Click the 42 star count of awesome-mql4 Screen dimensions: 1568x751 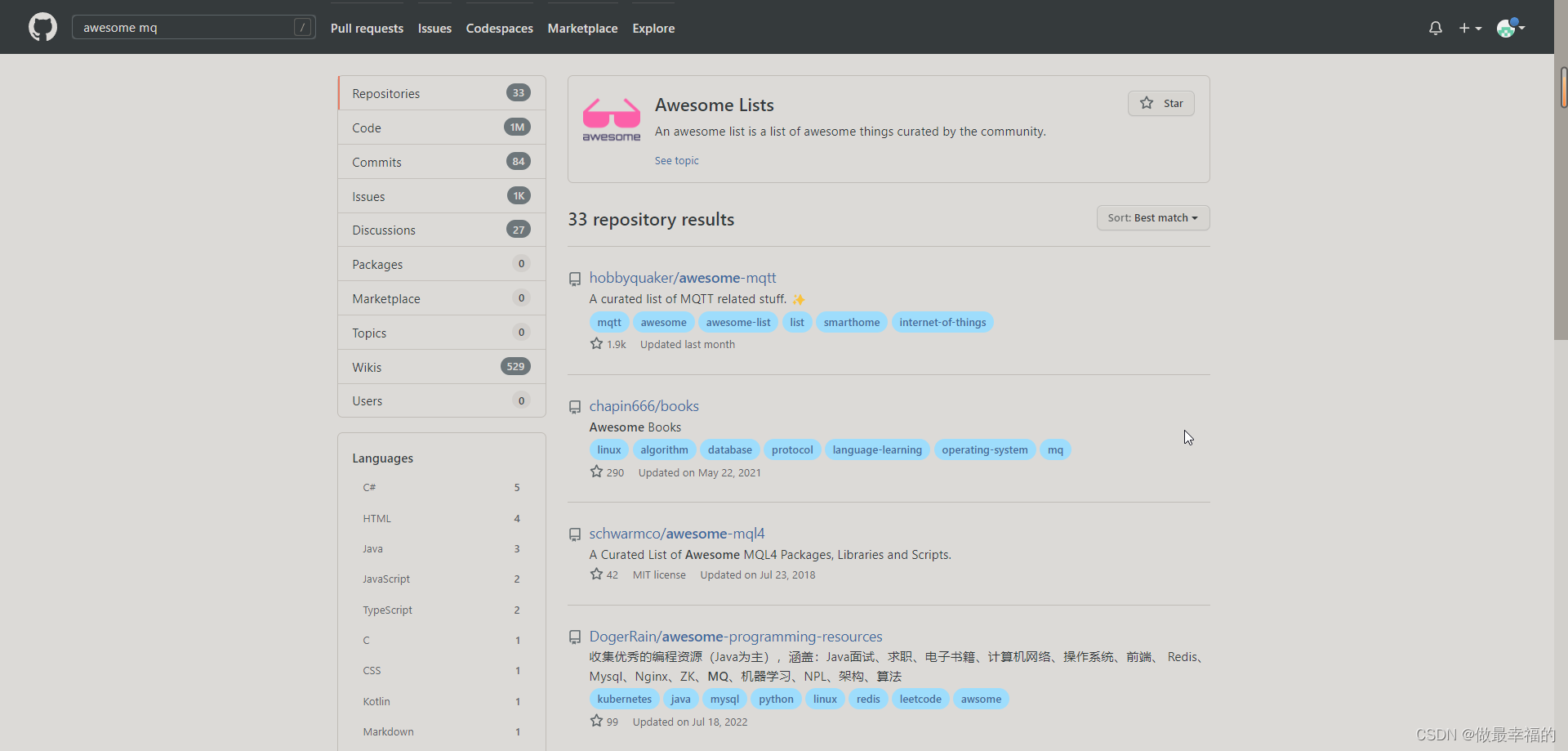(604, 574)
